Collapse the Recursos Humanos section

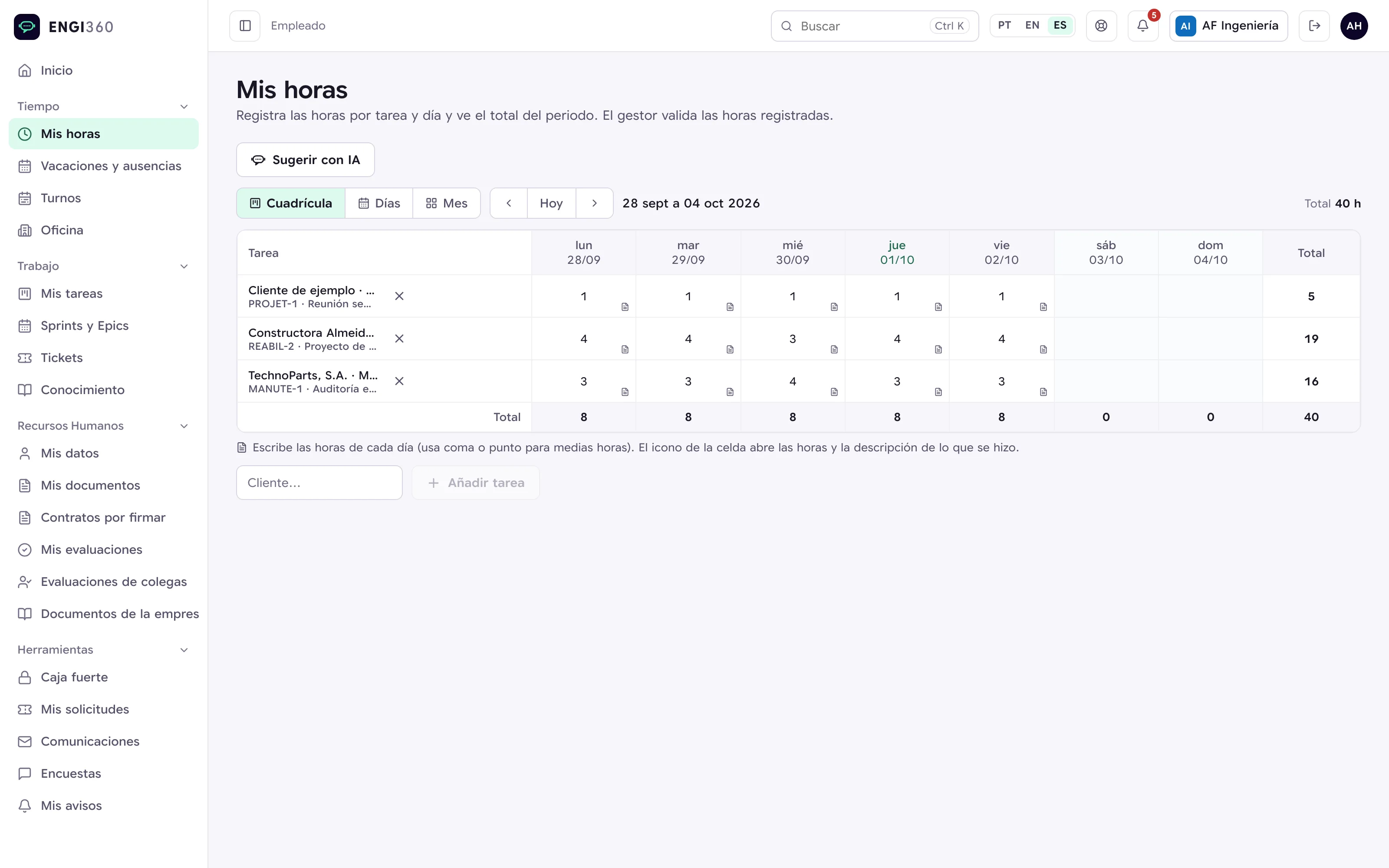pos(184,426)
